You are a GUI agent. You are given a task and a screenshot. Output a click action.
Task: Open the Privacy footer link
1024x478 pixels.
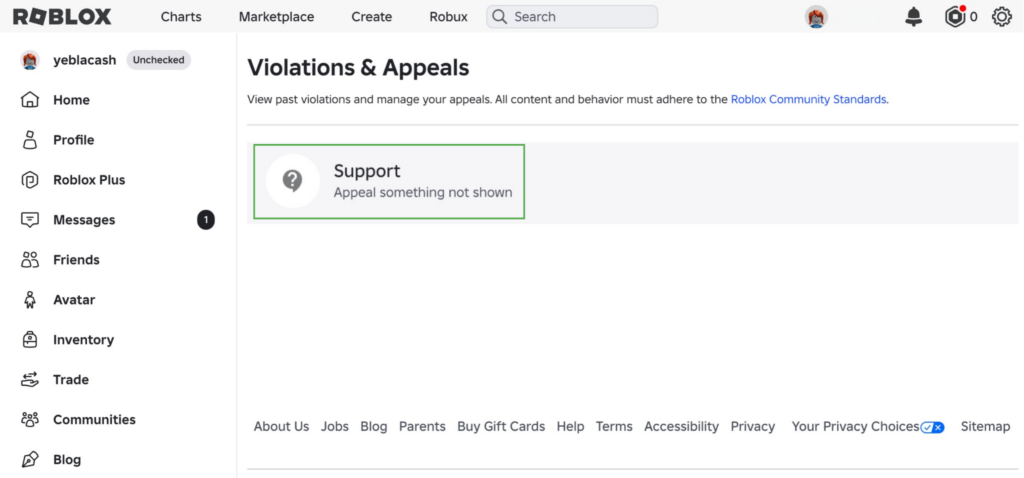point(753,426)
